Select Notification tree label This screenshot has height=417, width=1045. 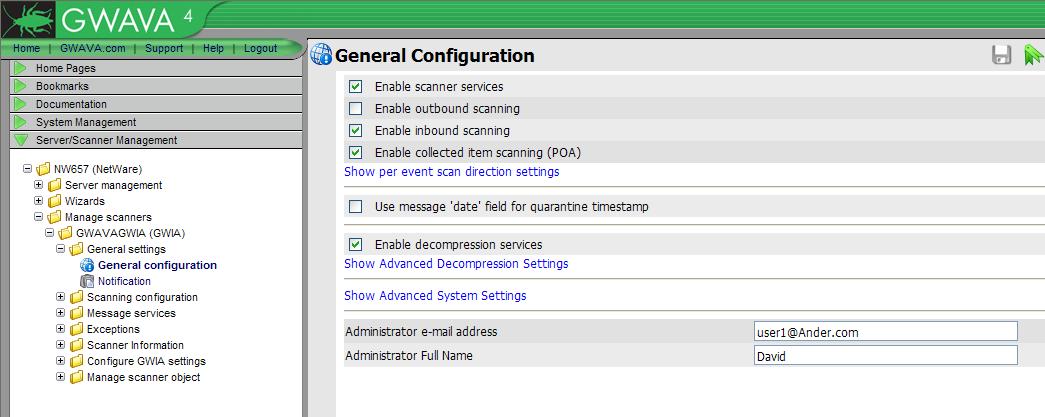(125, 281)
